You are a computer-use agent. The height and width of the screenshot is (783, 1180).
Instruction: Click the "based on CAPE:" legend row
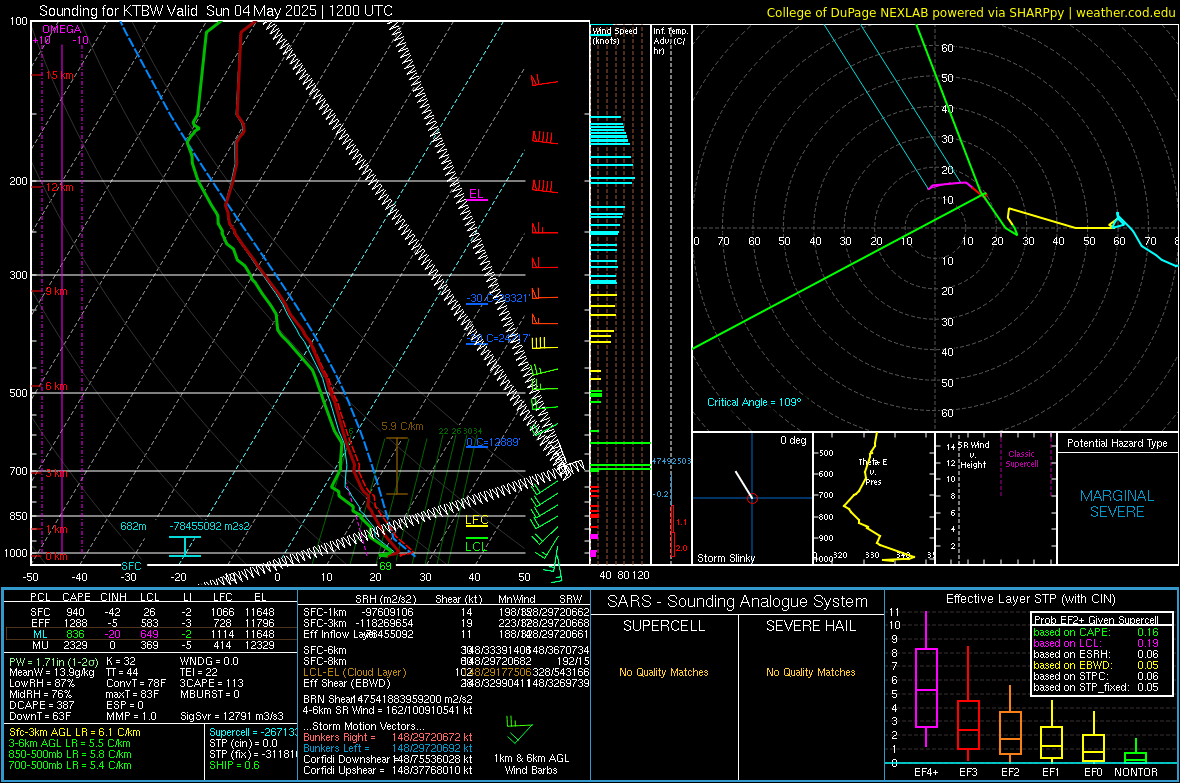(1096, 632)
